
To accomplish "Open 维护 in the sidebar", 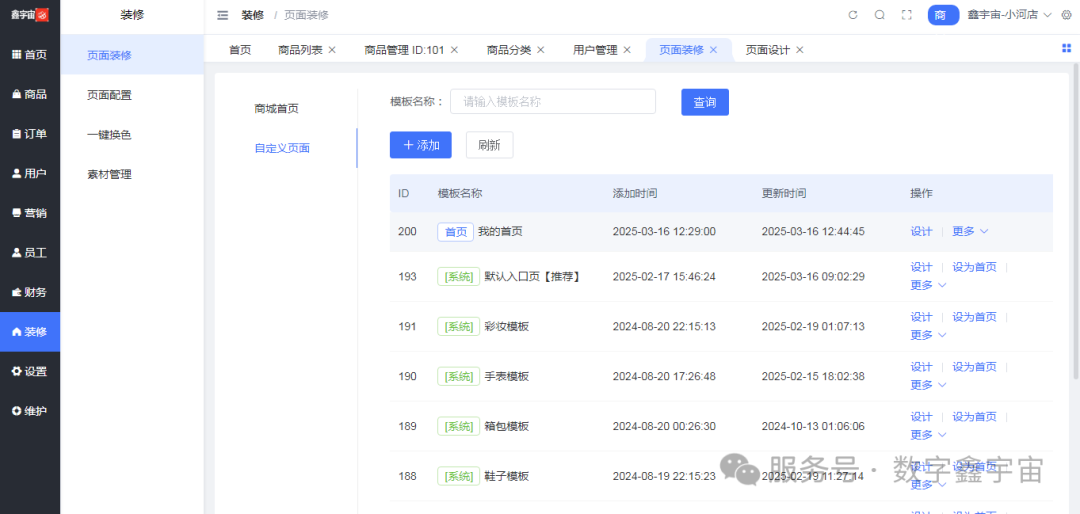I will point(30,411).
